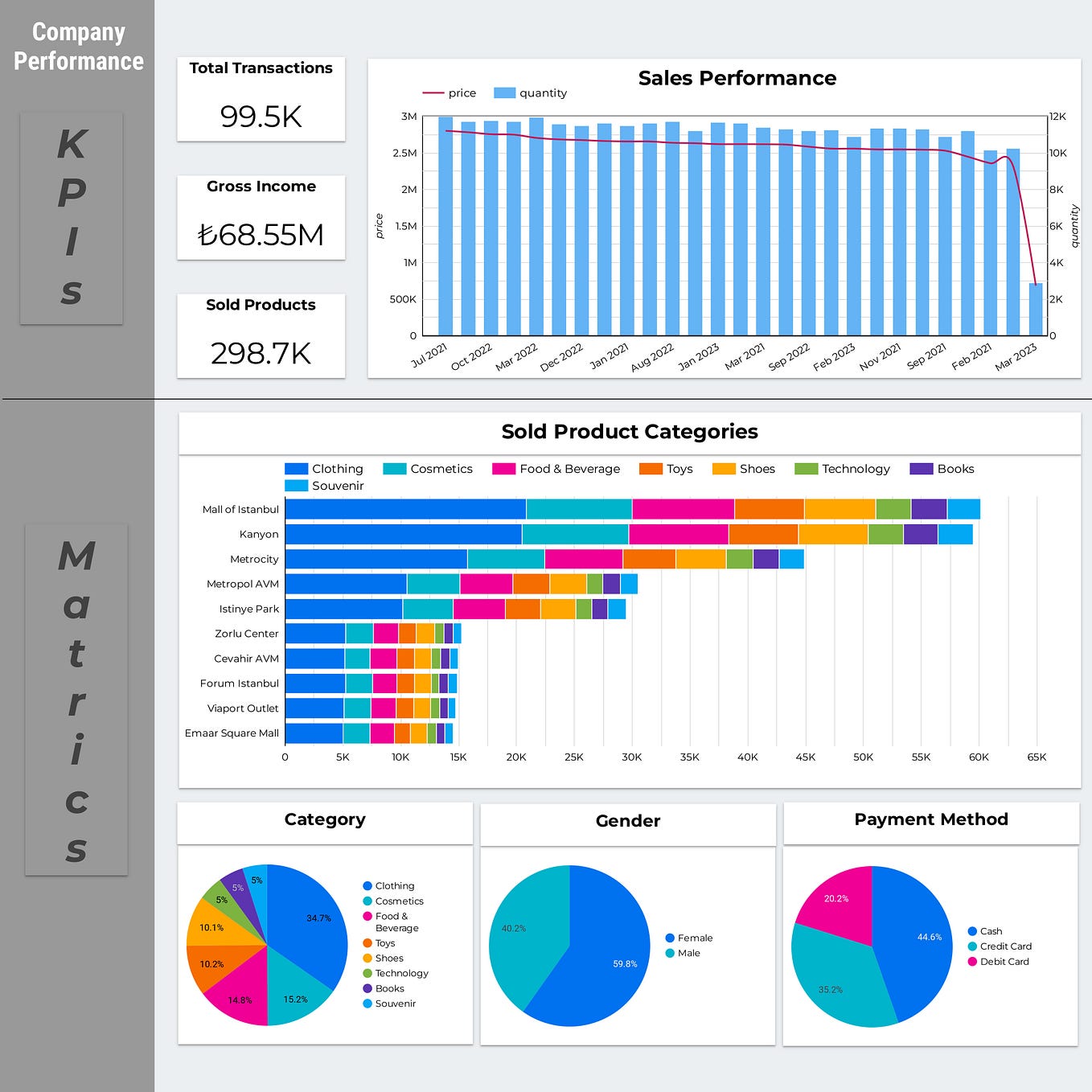This screenshot has width=1092, height=1092.
Task: Click the Cosmetics legend marker in Sold Product Categories
Action: [393, 469]
